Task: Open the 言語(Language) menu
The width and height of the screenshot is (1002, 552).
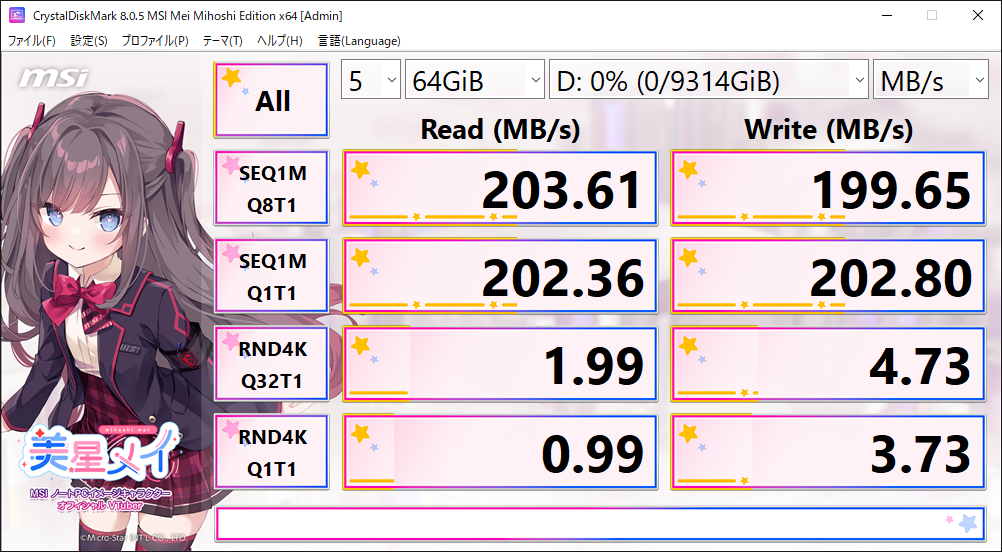Action: (x=358, y=41)
